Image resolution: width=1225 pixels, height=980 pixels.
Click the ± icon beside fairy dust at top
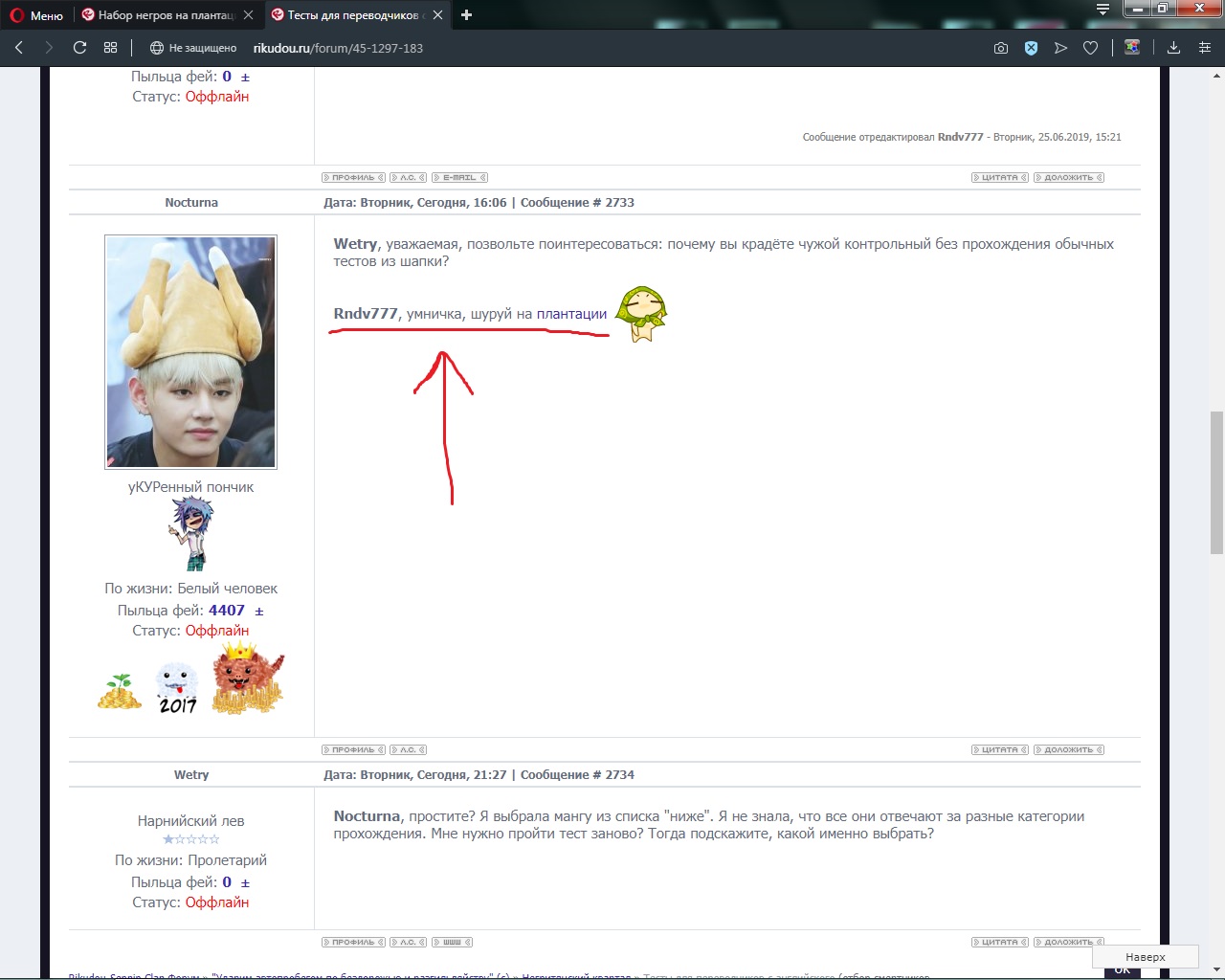coord(245,78)
